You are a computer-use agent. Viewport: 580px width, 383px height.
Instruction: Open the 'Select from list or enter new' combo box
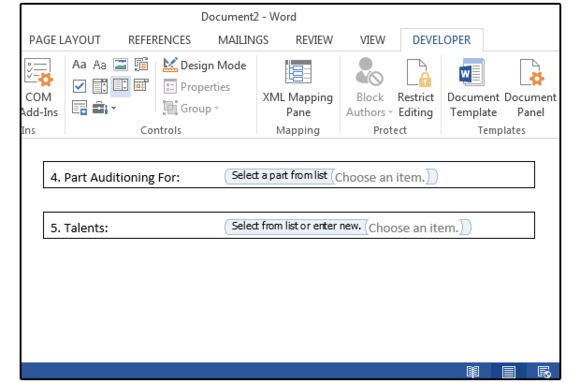414,228
